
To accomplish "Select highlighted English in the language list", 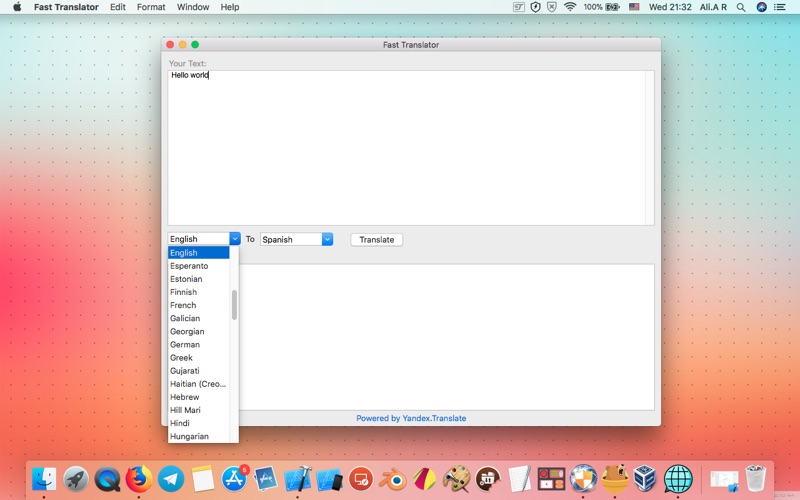I will (x=198, y=253).
